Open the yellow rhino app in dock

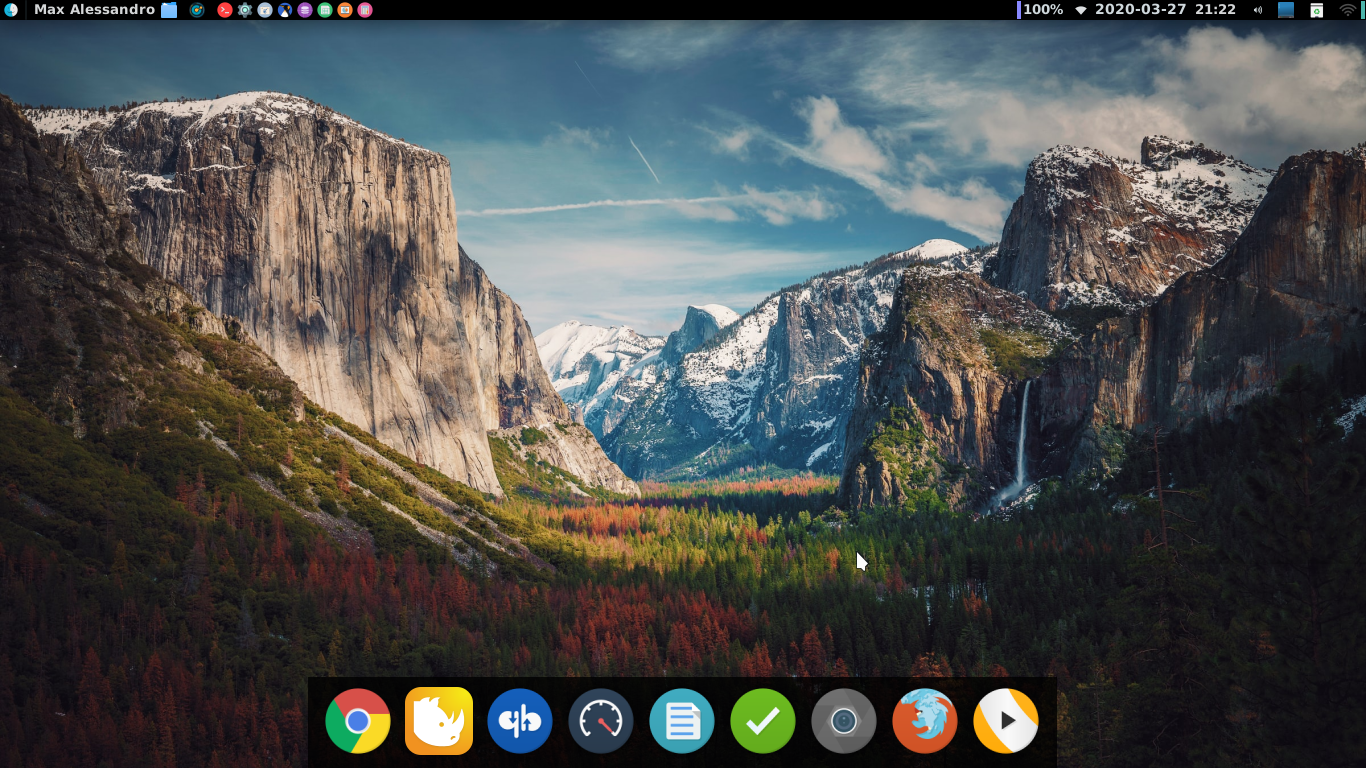coord(439,721)
